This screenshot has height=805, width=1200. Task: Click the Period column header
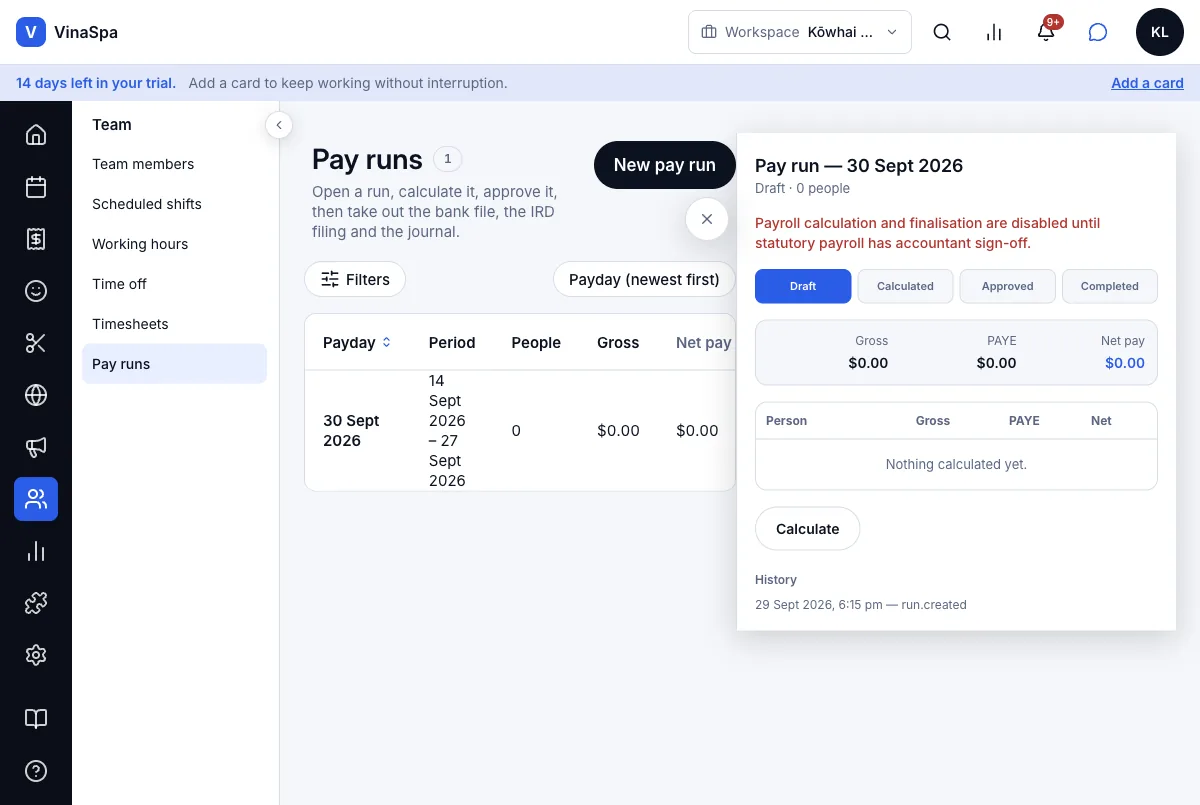[452, 342]
